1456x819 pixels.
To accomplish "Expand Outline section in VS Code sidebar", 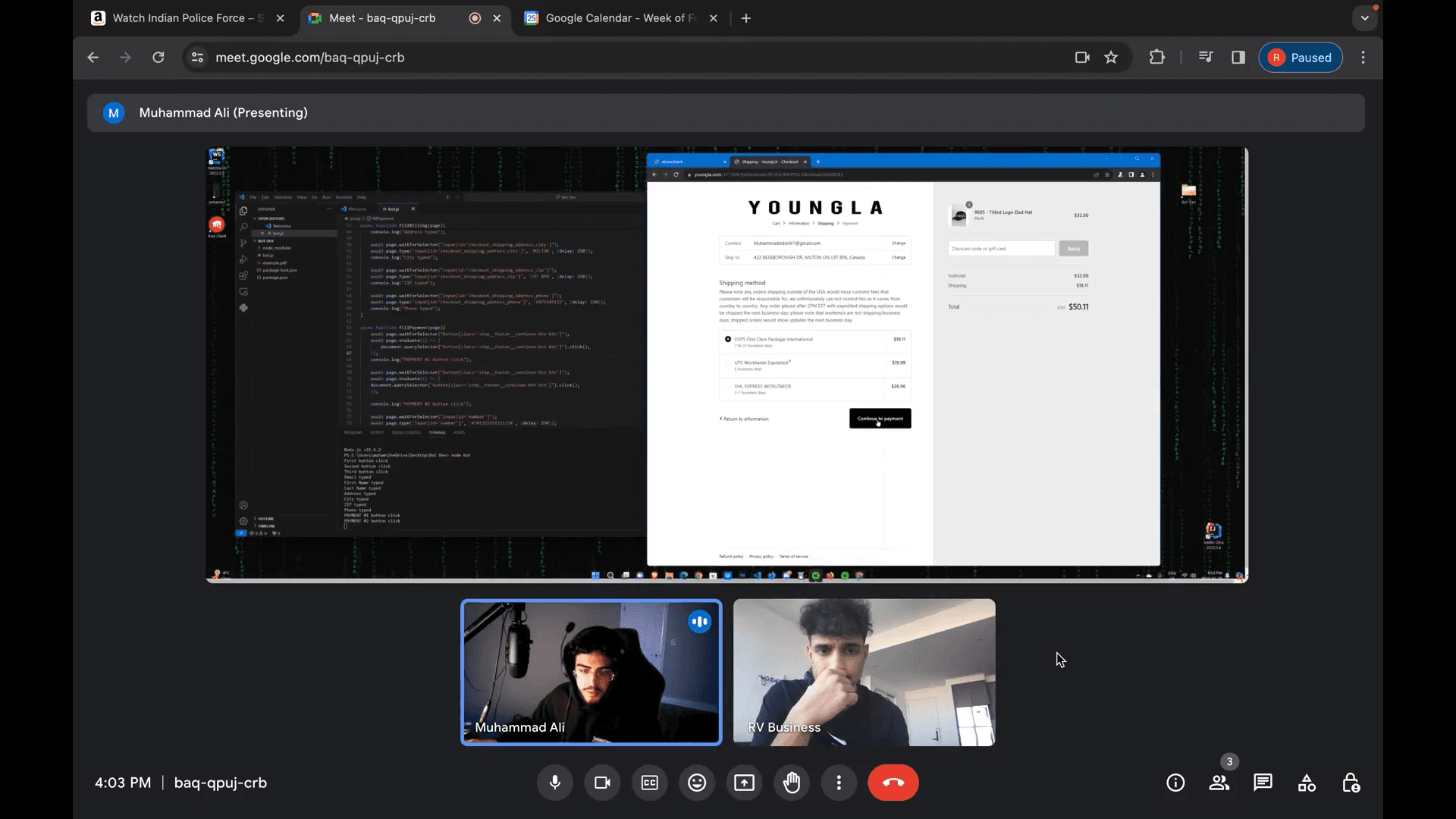I will point(265,519).
